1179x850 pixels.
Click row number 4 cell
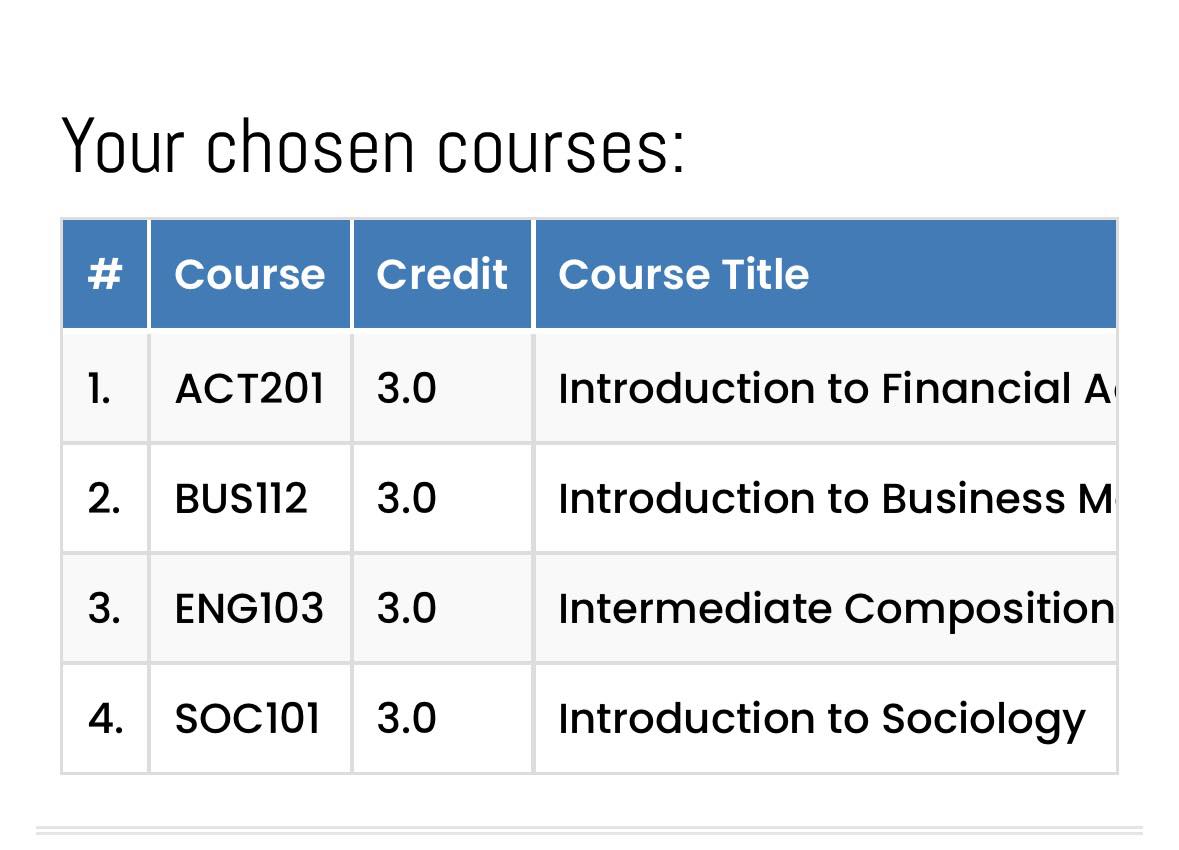click(x=105, y=718)
